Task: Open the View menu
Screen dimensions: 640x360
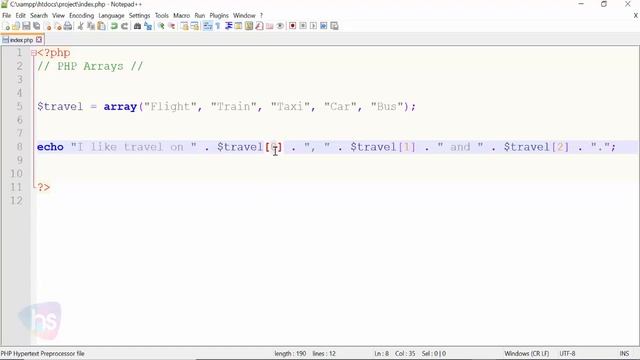Action: [58, 16]
